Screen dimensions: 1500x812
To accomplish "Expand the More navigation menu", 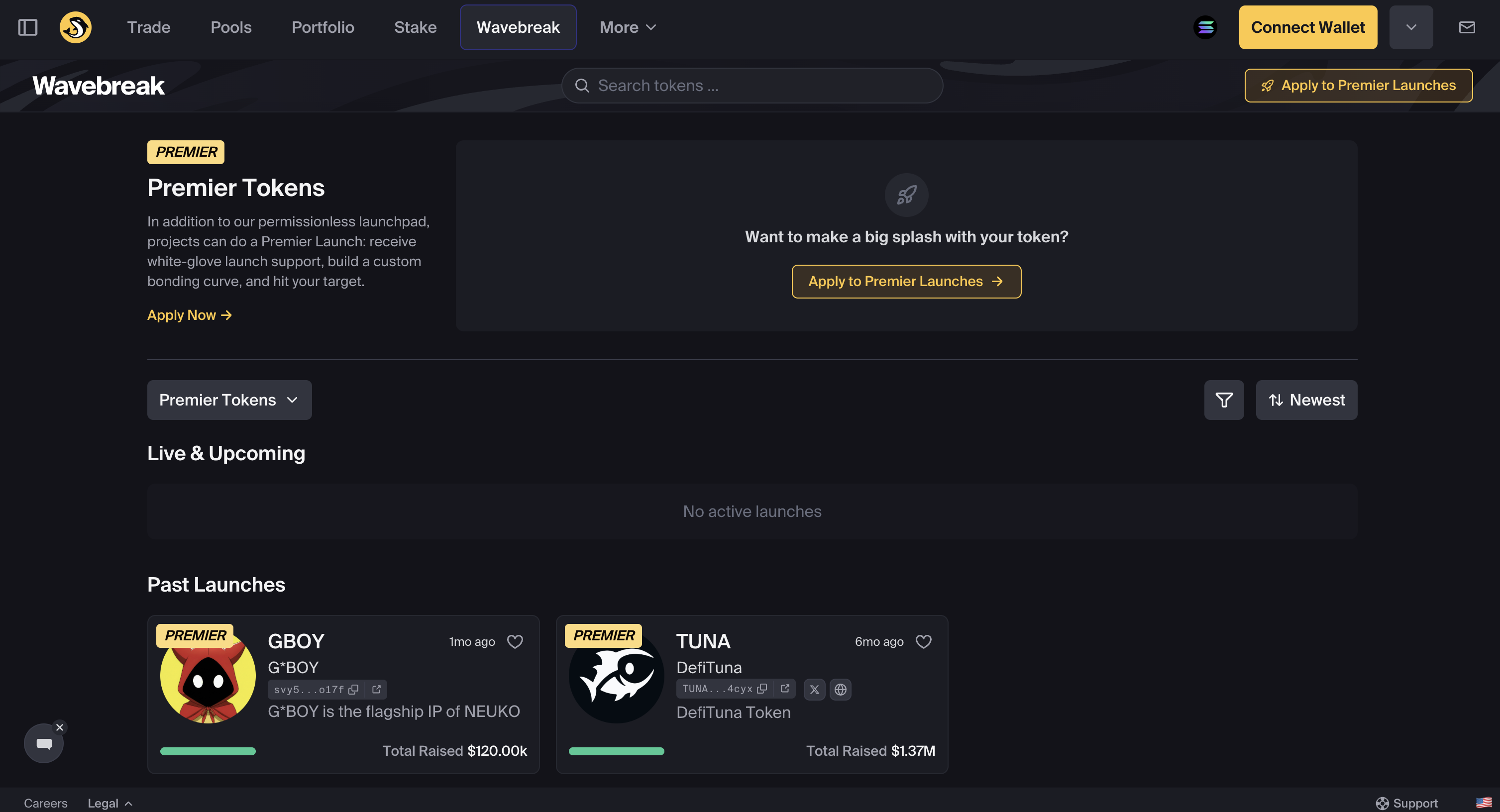I will click(628, 27).
